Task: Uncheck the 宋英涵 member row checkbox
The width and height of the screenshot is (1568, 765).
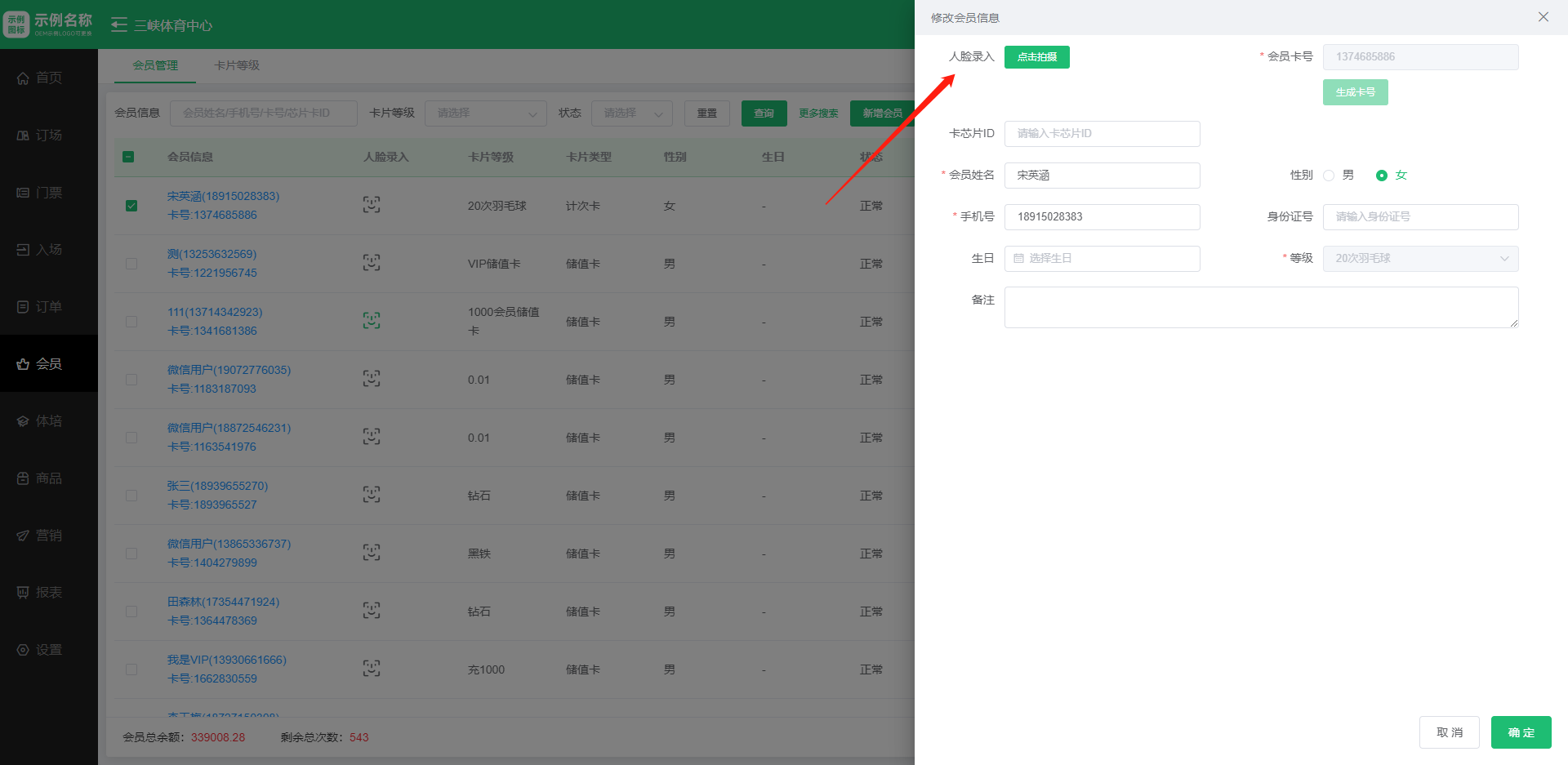Action: click(131, 206)
